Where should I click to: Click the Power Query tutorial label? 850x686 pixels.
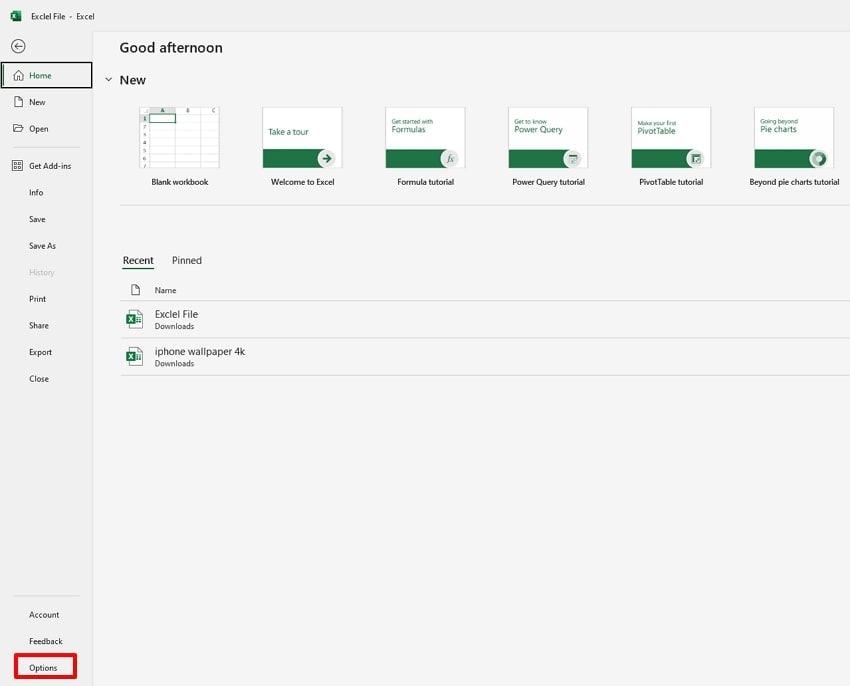tap(548, 182)
